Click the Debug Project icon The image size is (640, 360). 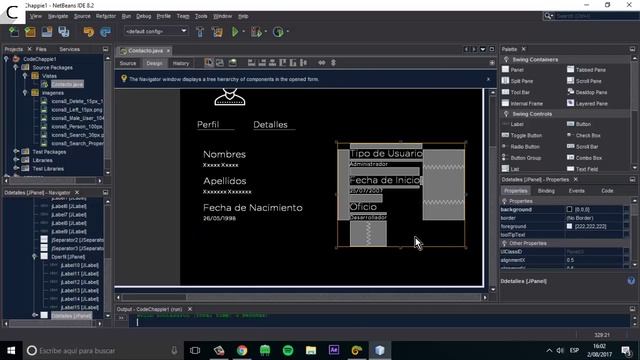[256, 31]
